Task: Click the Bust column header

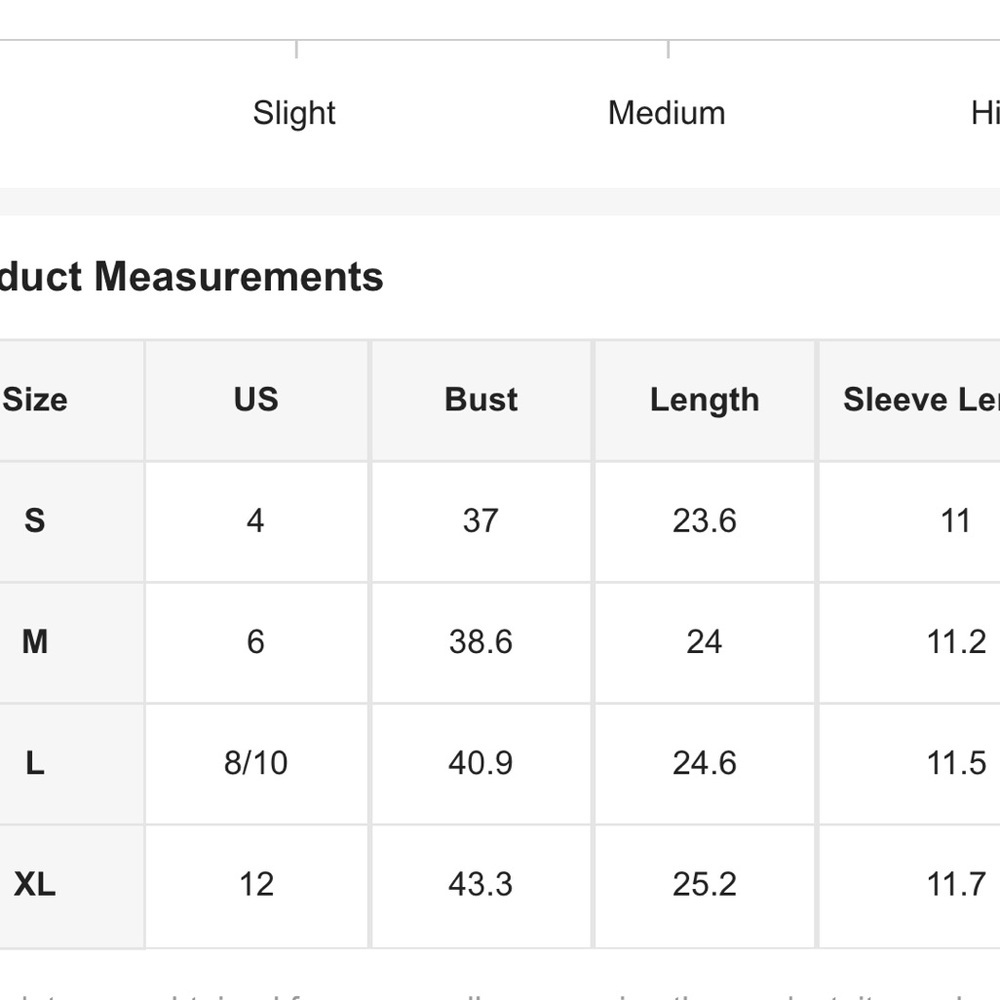Action: pos(481,400)
